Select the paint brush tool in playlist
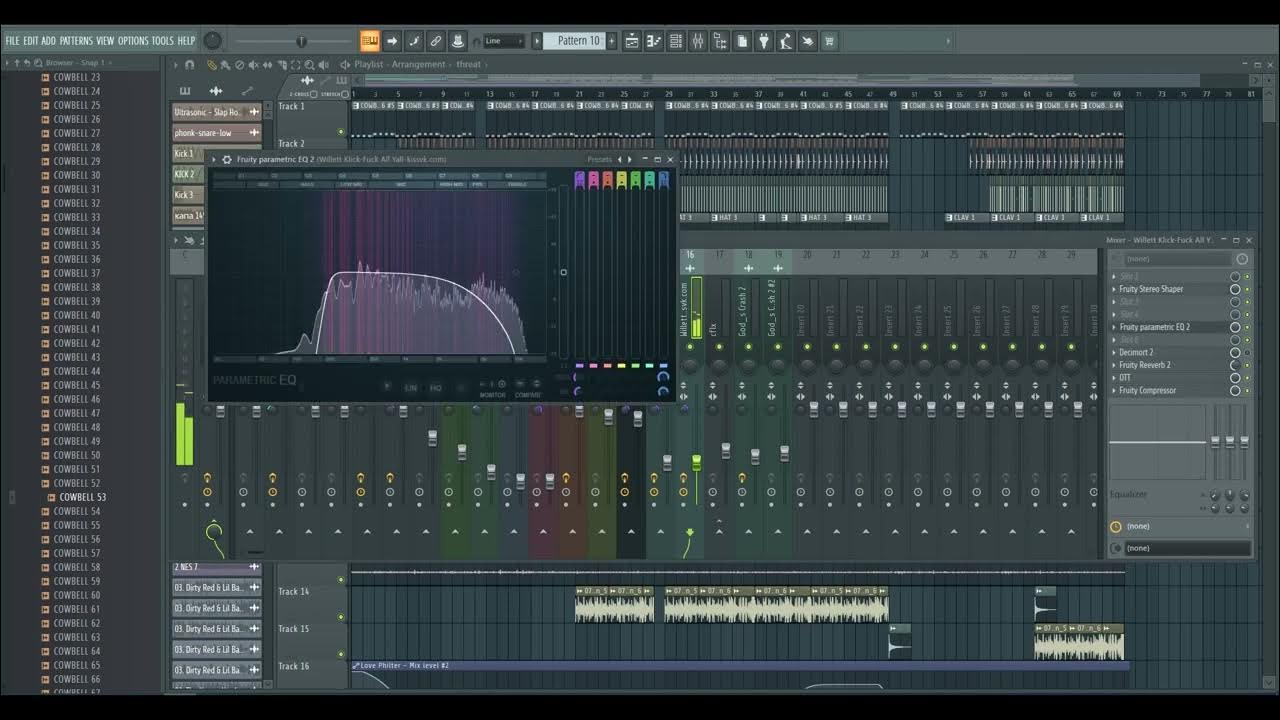Viewport: 1280px width, 720px height. (225, 65)
